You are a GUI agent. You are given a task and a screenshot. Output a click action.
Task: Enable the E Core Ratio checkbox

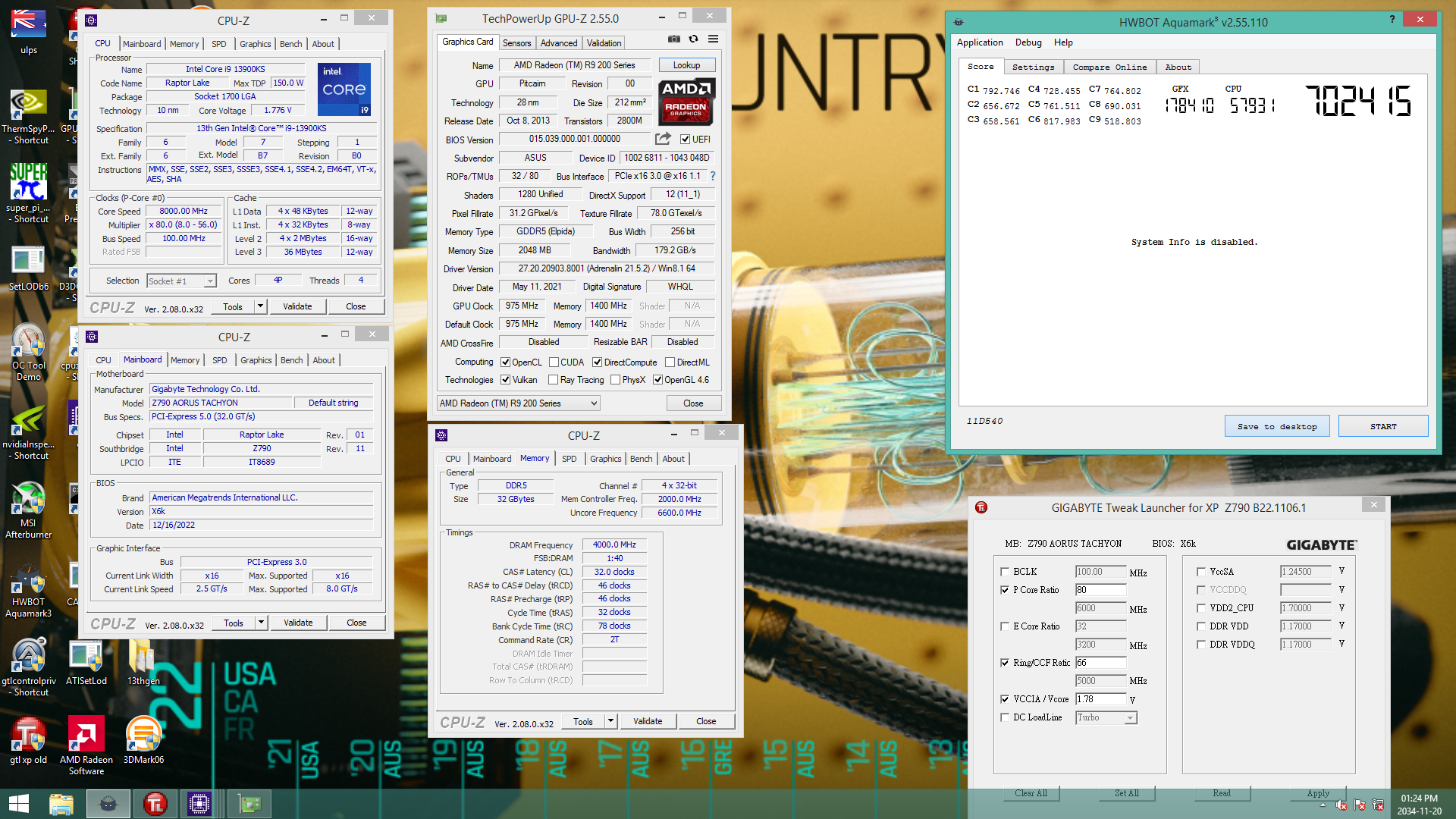(1005, 626)
